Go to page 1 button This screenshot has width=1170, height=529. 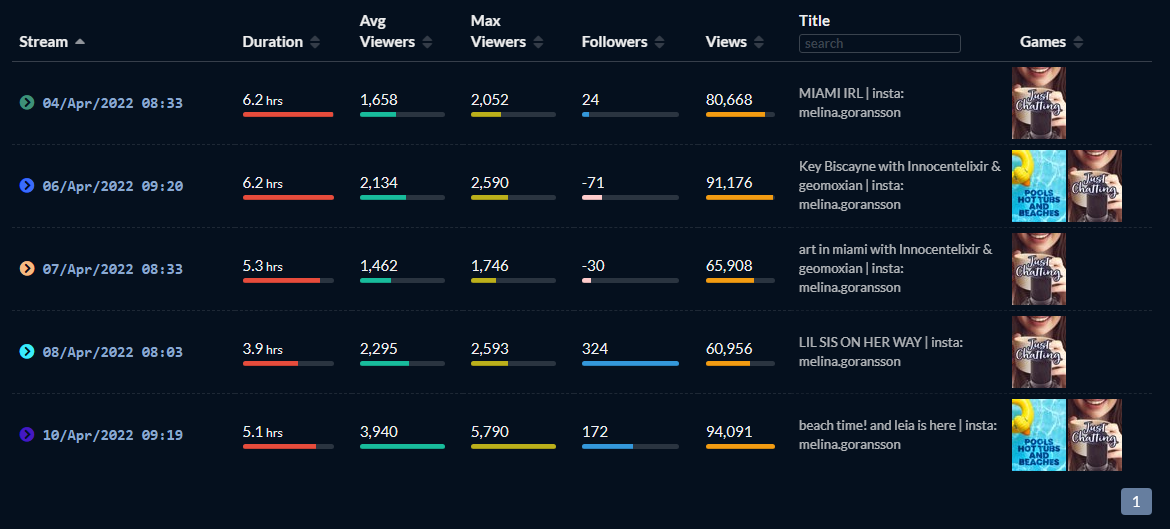click(x=1136, y=501)
